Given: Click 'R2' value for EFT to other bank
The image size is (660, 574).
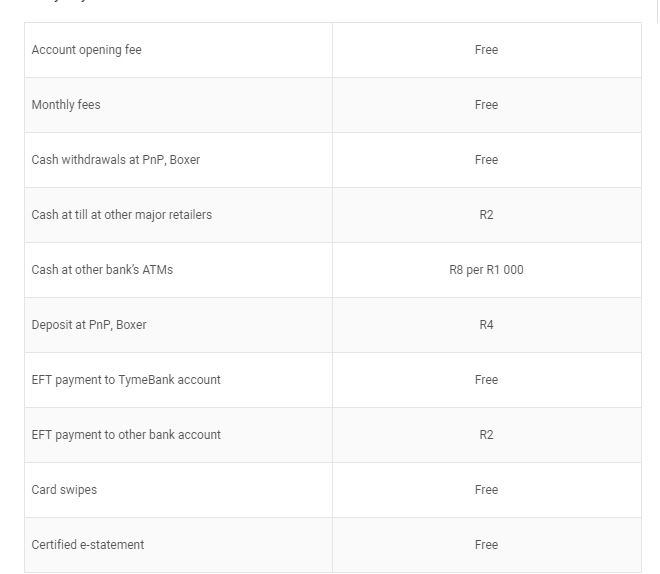Looking at the screenshot, I should 486,435.
